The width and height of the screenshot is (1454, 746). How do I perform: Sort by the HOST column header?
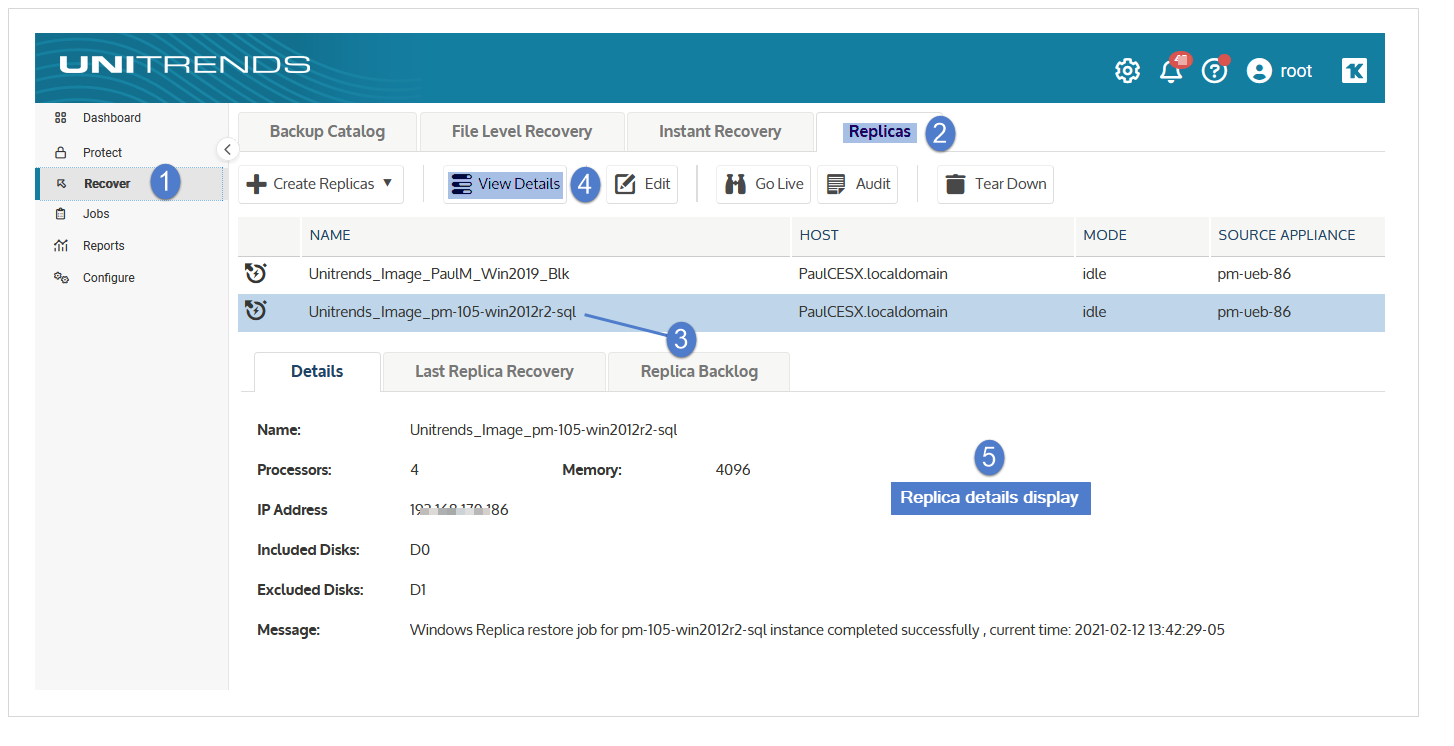(933, 236)
